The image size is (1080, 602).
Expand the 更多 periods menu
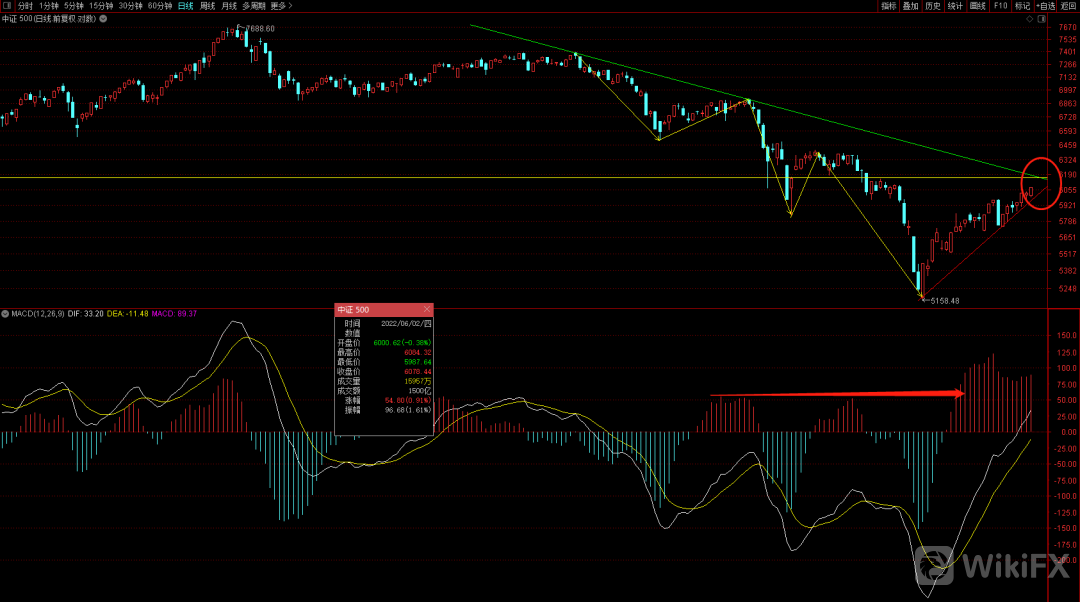pyautogui.click(x=279, y=6)
